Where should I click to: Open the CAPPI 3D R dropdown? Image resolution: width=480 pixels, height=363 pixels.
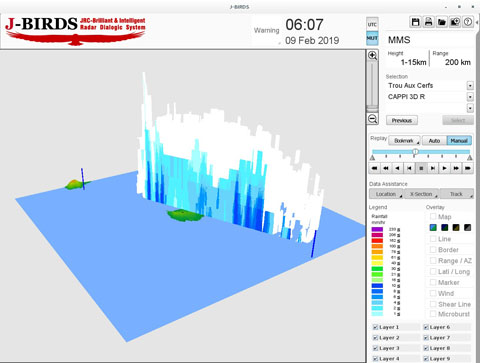[470, 97]
